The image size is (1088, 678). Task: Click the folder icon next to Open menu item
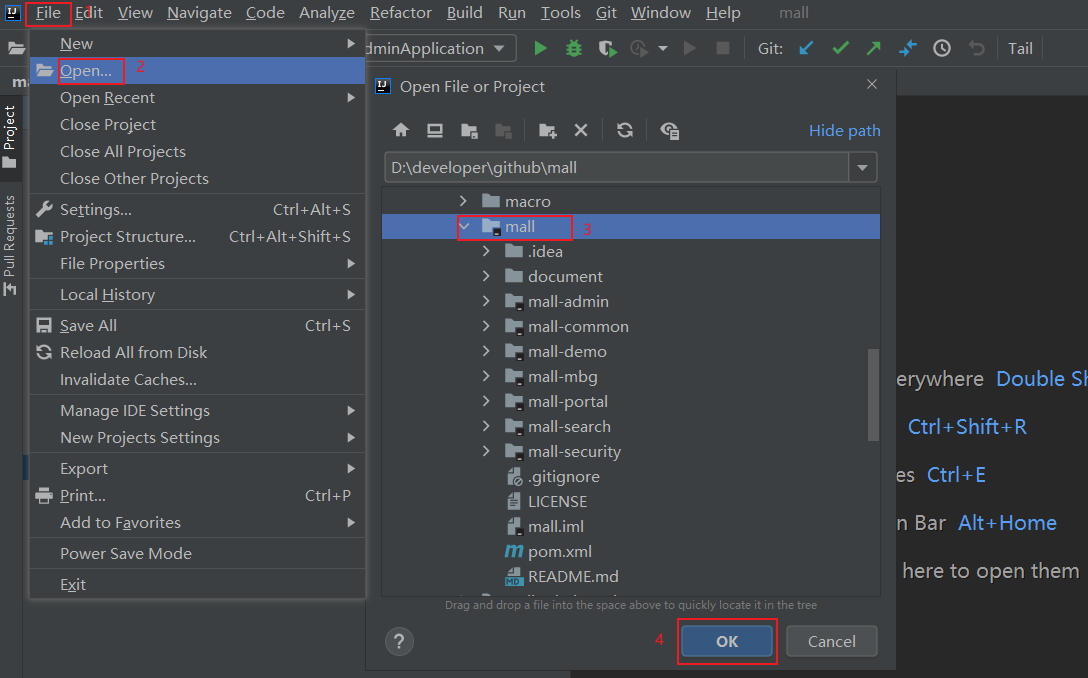[x=45, y=71]
